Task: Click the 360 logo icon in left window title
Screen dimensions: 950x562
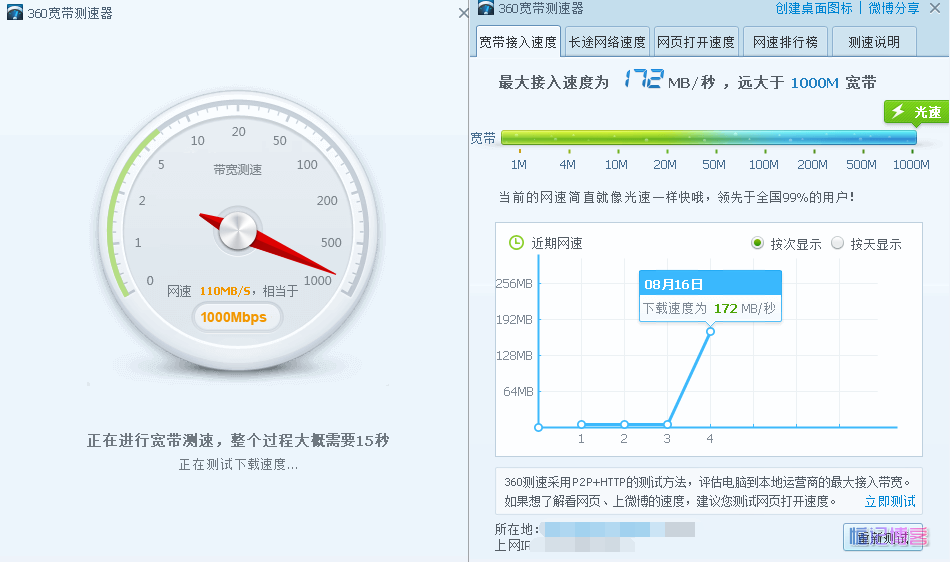Action: pyautogui.click(x=15, y=12)
